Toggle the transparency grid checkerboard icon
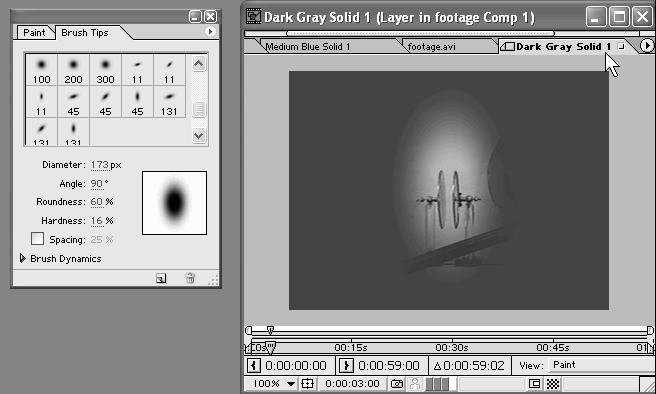The height and width of the screenshot is (394, 656). pyautogui.click(x=553, y=384)
